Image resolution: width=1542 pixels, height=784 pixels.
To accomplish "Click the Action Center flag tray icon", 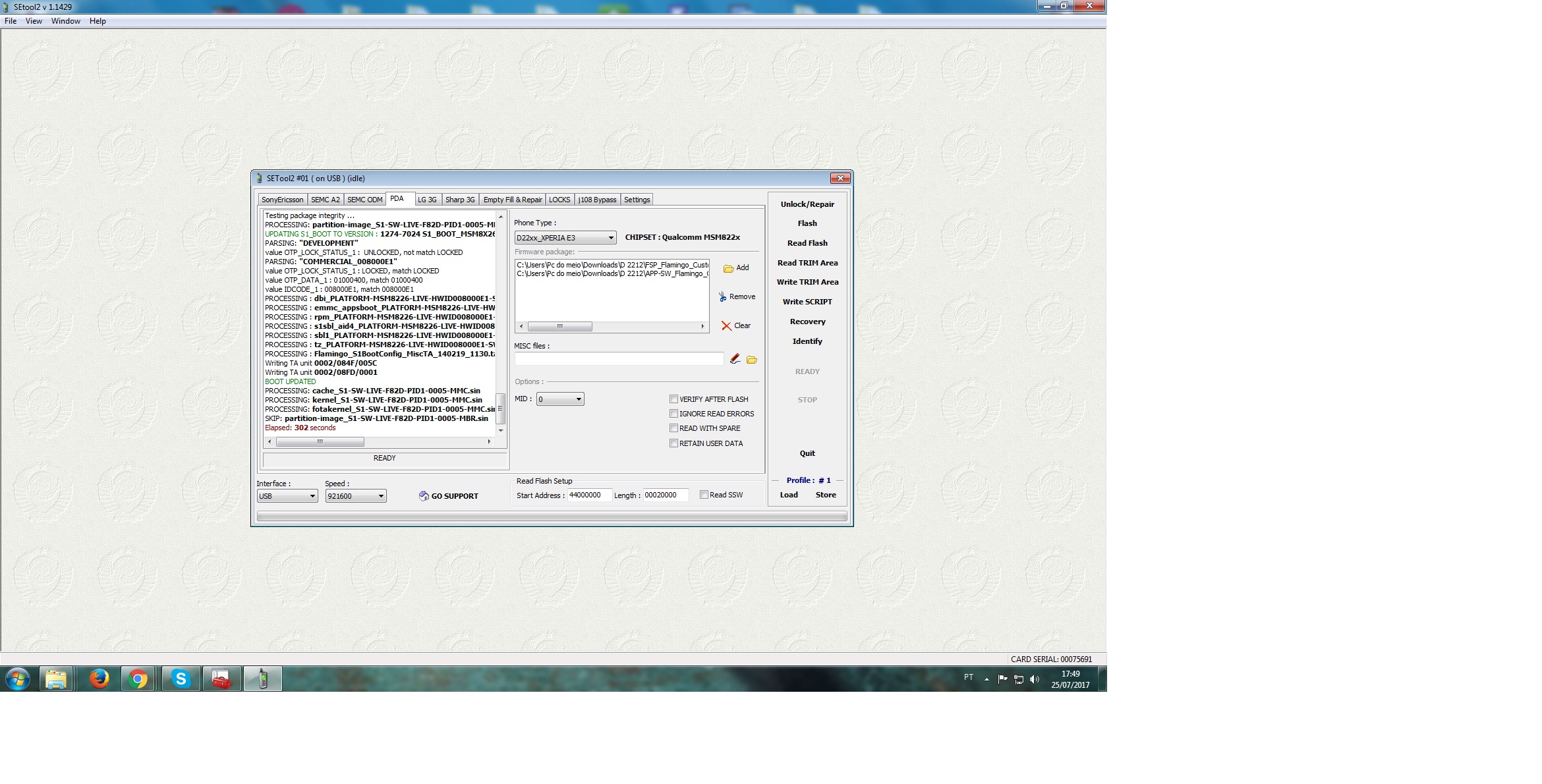I will click(1002, 679).
